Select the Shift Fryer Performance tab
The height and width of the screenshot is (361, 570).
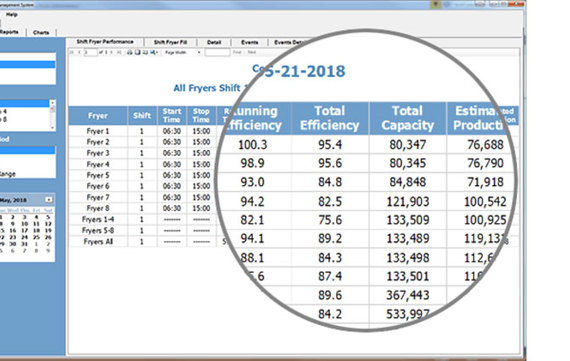click(105, 42)
